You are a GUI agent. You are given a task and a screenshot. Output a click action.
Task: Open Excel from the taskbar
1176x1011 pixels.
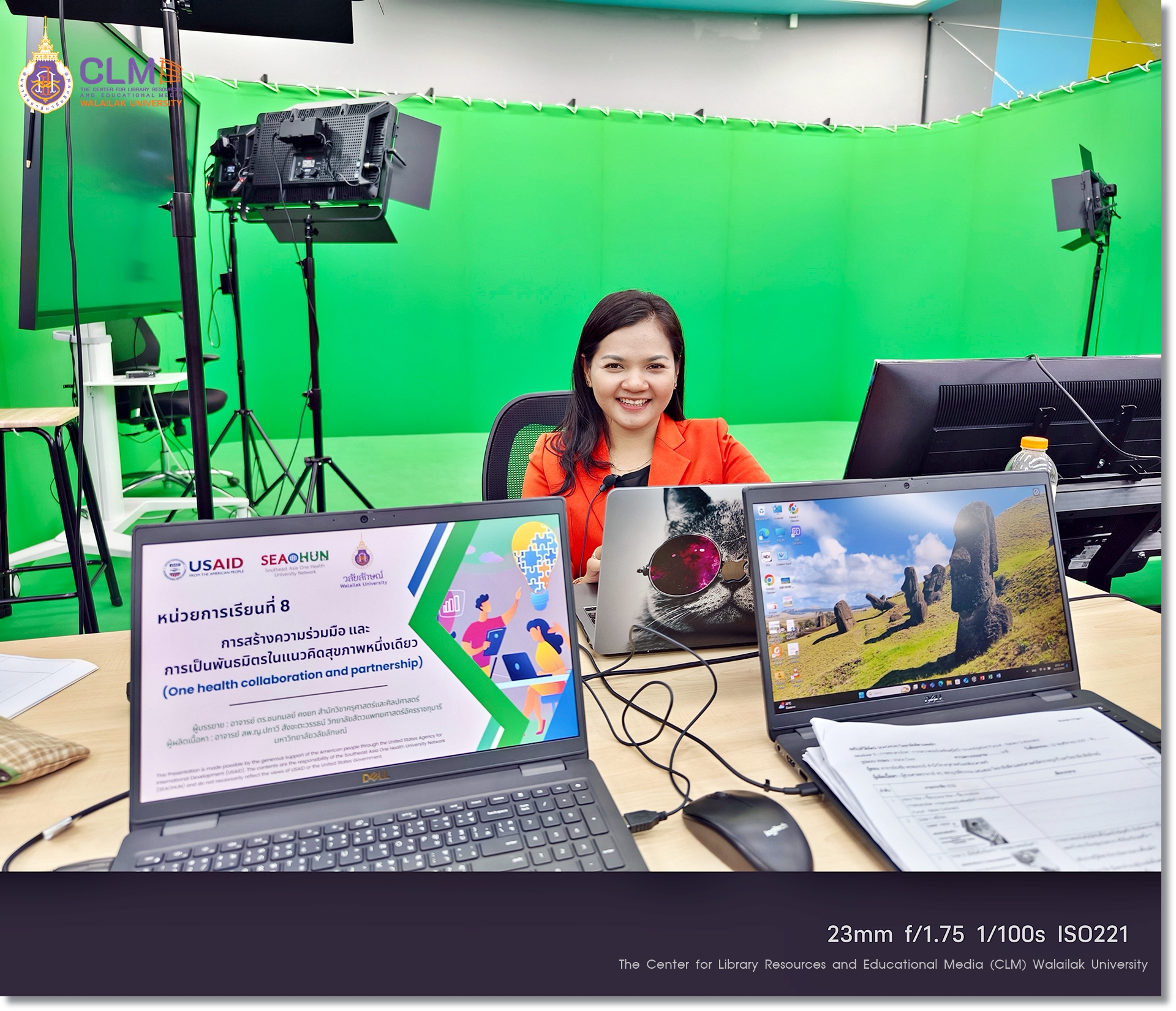[990, 676]
